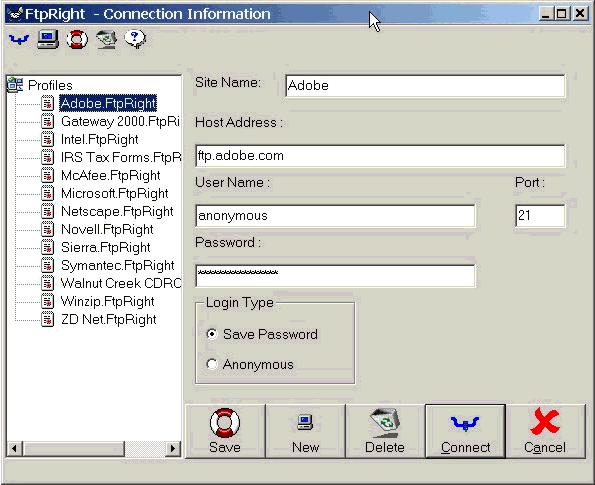Select the Microsoft.FtpRight profile name
This screenshot has width=595, height=485.
click(x=115, y=193)
